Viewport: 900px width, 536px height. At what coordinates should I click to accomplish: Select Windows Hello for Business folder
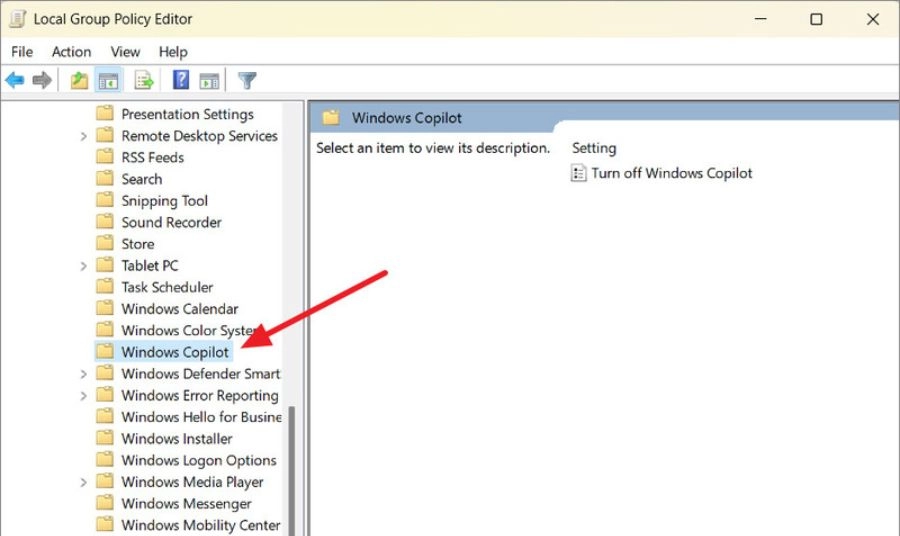pos(201,417)
